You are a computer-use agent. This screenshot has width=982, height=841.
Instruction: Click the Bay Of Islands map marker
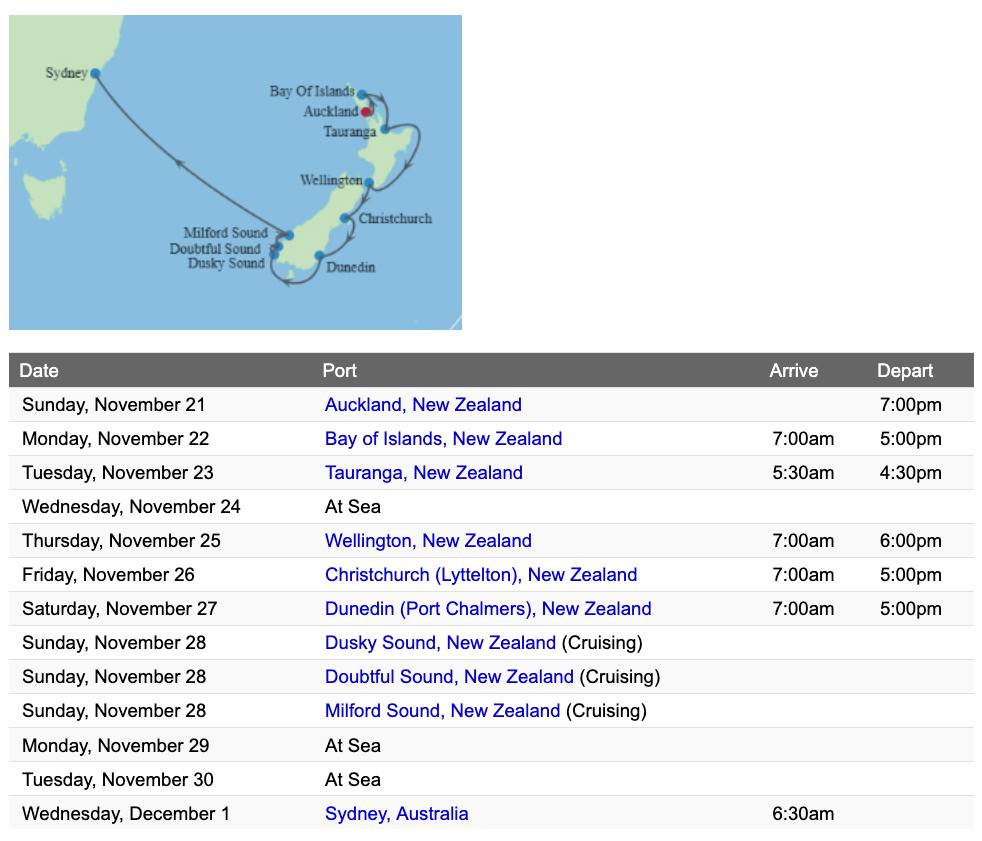(362, 93)
